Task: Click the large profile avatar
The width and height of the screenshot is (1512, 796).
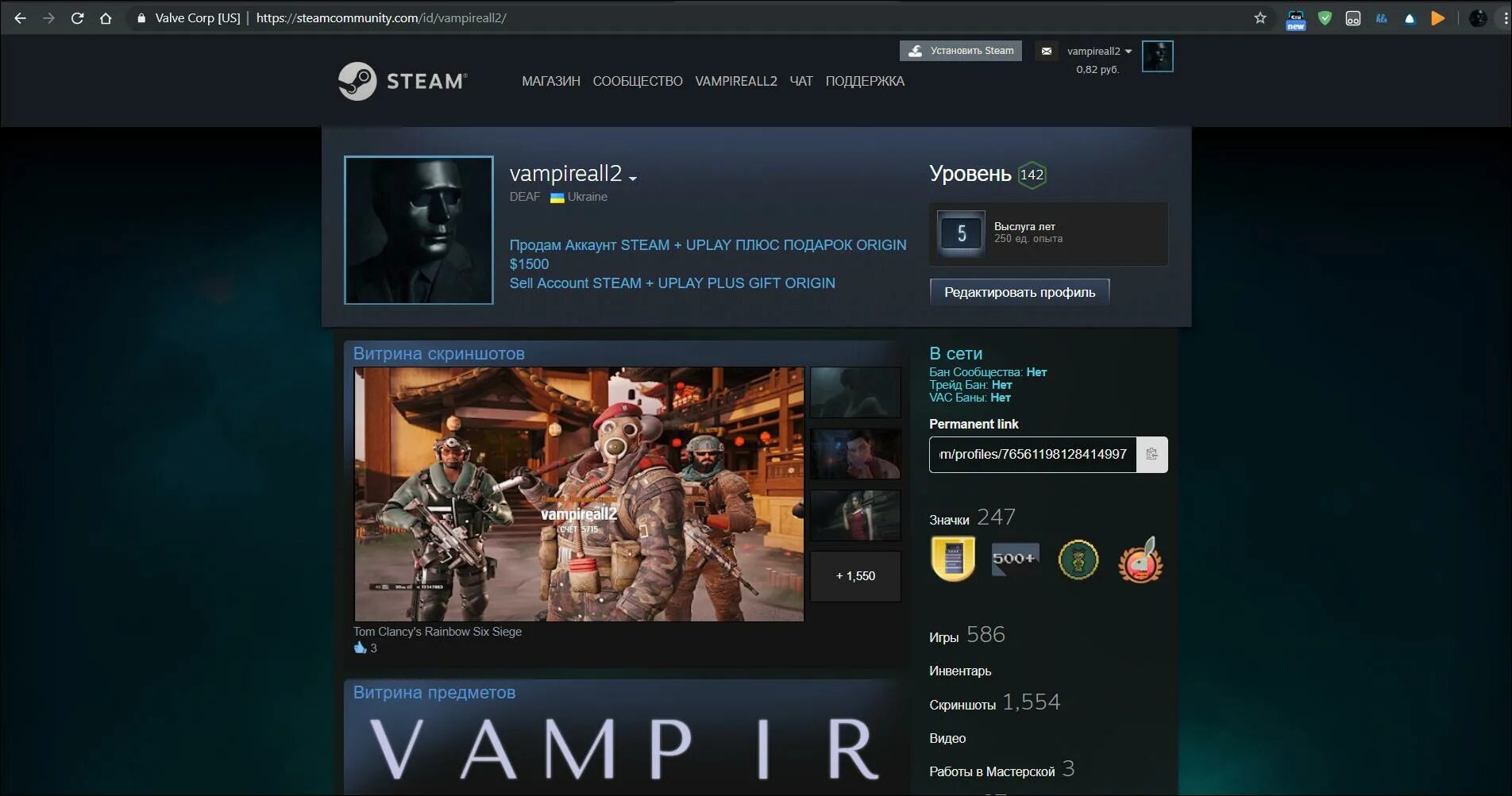Action: (x=418, y=230)
